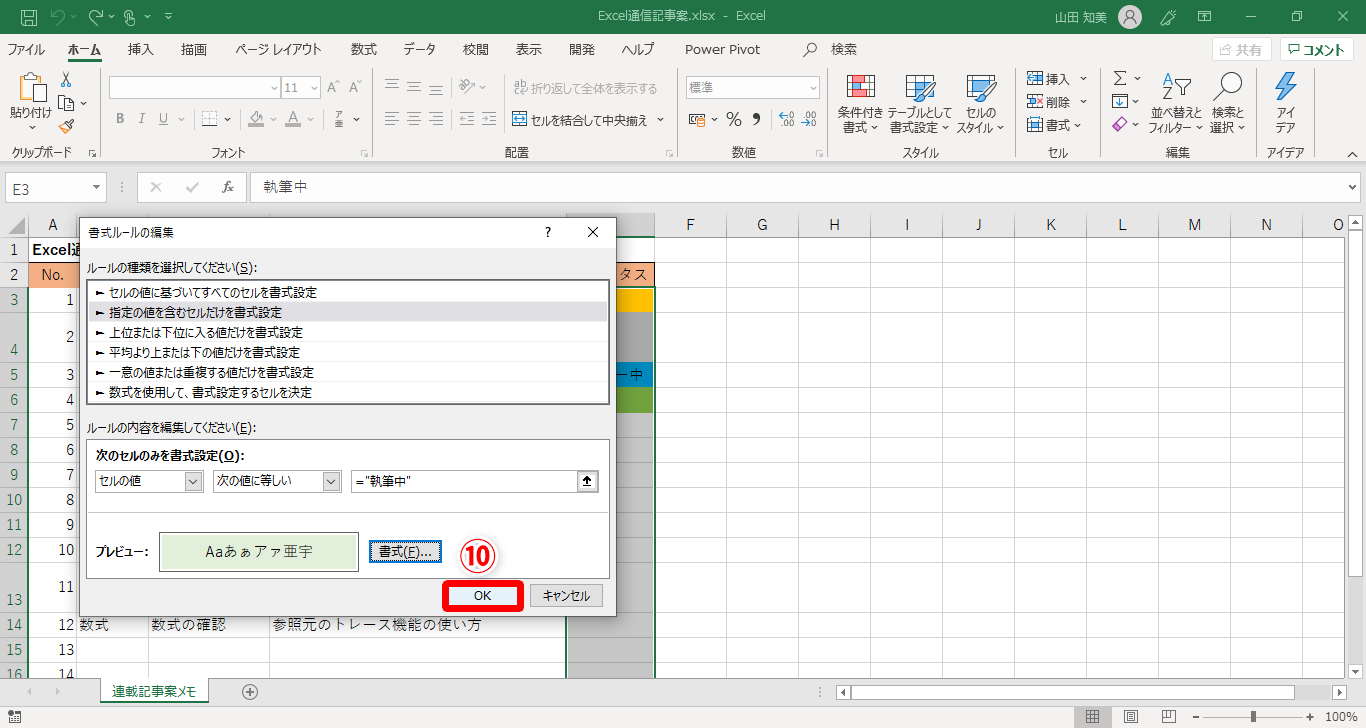Toggle underline formatting in the ribbon

point(164,120)
